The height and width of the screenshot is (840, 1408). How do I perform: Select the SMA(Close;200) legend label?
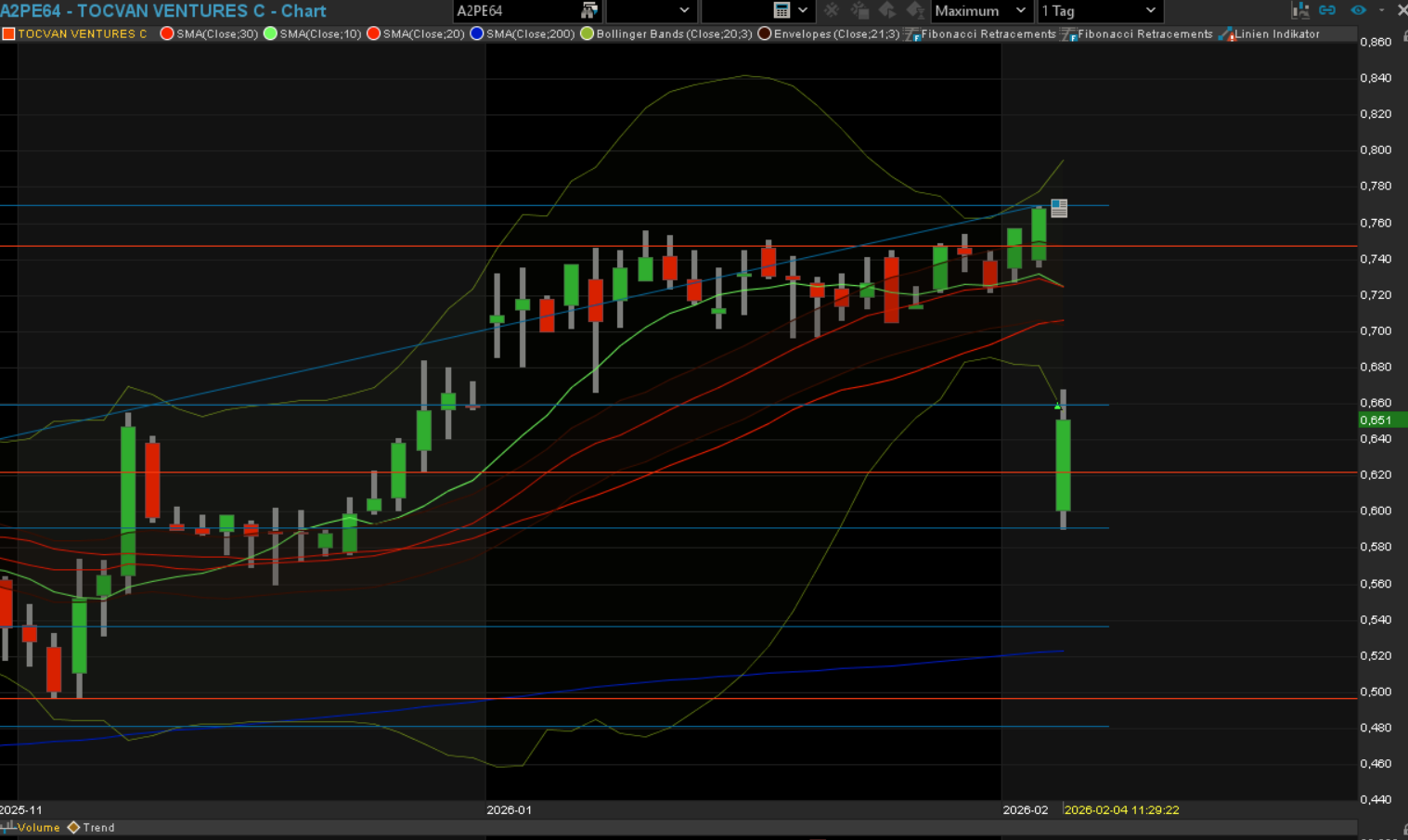click(530, 34)
